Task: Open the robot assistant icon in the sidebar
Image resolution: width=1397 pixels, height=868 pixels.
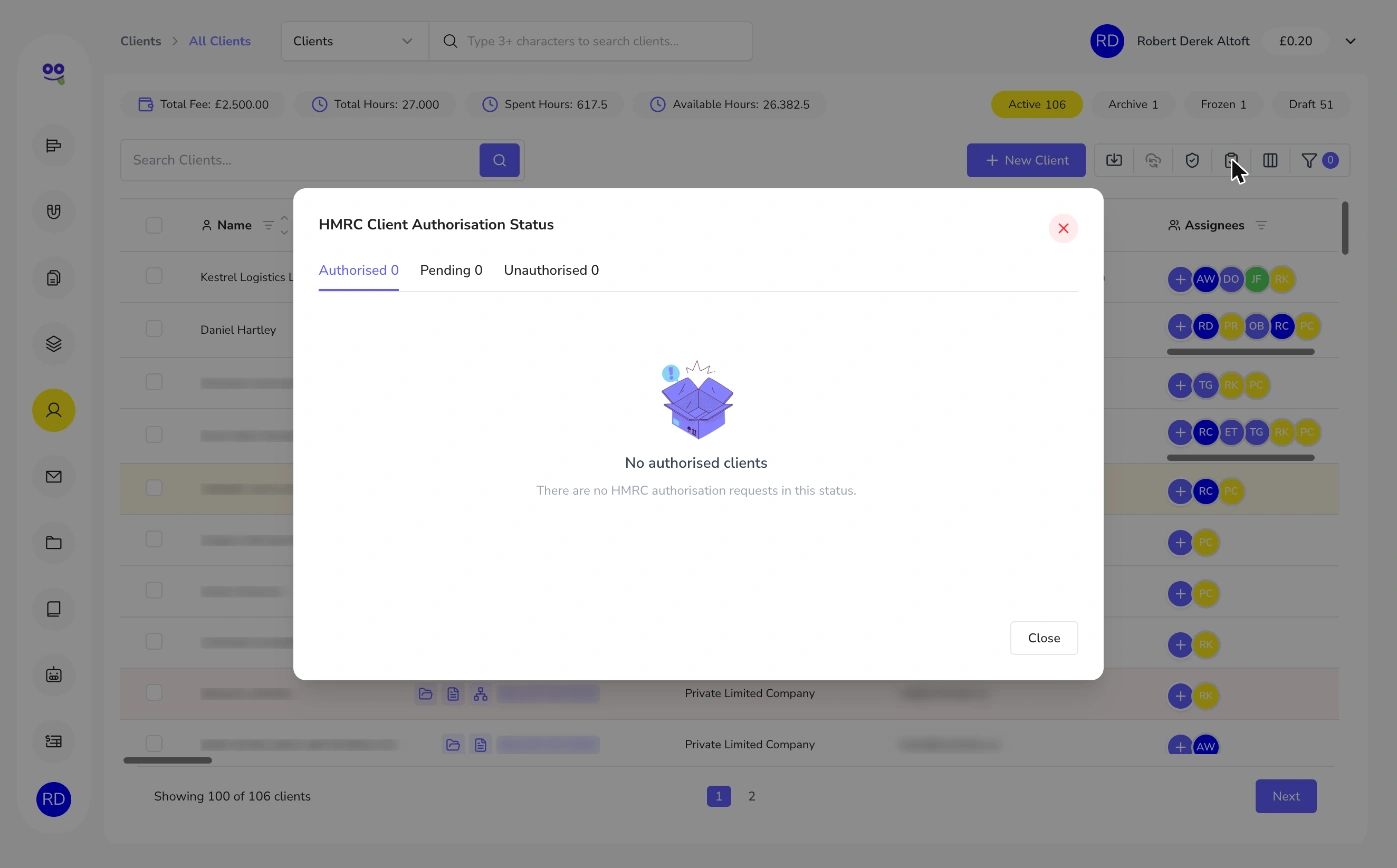Action: [x=54, y=675]
